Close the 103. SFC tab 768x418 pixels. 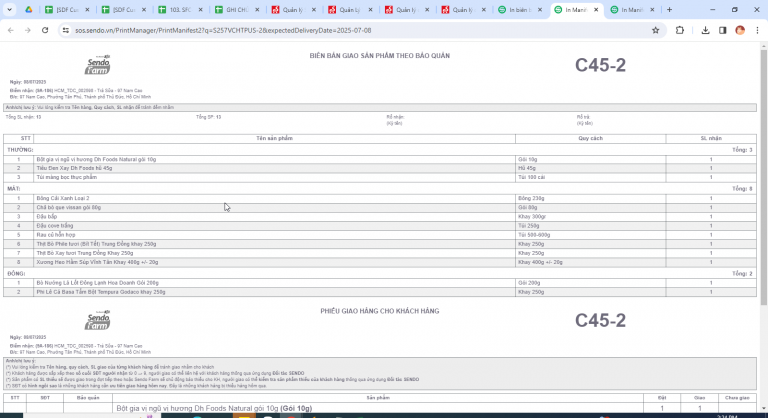click(200, 10)
